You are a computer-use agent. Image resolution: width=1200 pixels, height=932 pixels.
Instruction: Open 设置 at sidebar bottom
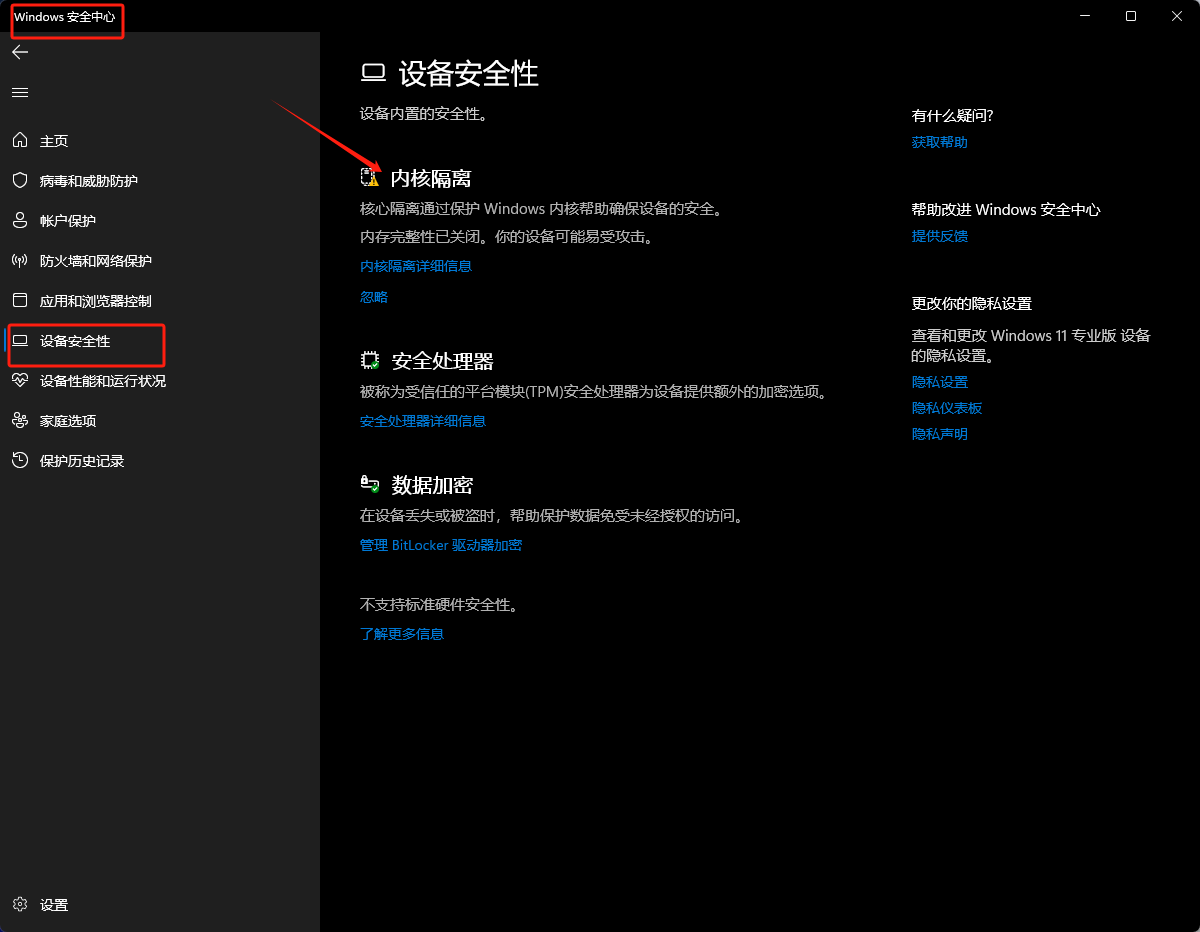click(54, 905)
